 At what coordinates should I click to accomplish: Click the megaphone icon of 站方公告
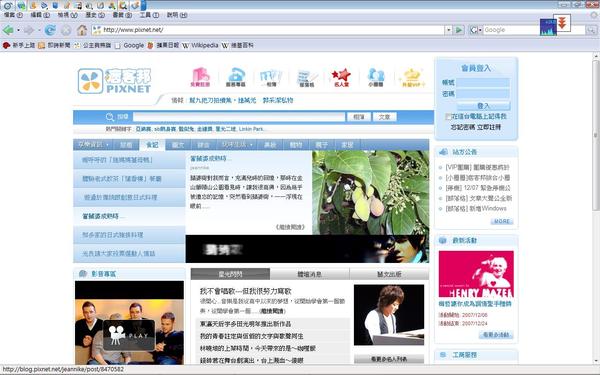tap(443, 152)
